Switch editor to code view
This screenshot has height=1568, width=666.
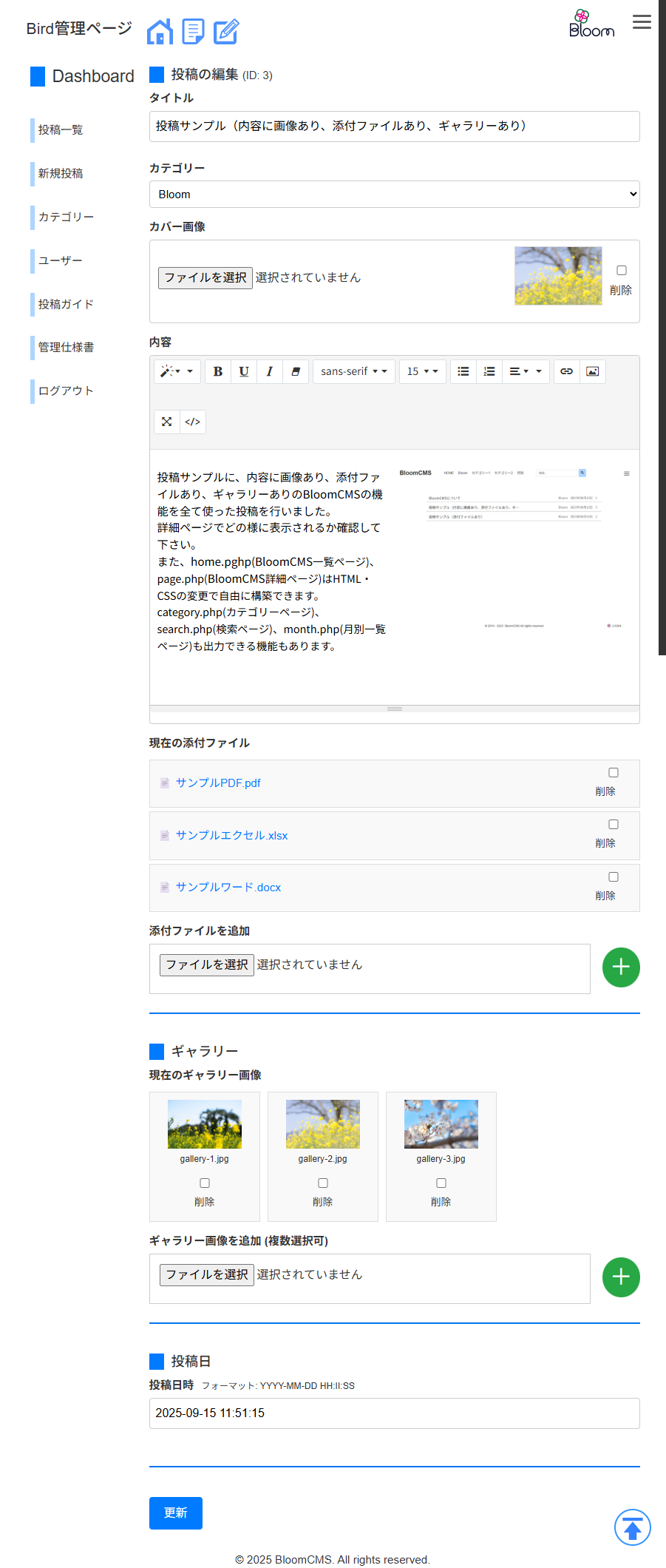click(193, 422)
